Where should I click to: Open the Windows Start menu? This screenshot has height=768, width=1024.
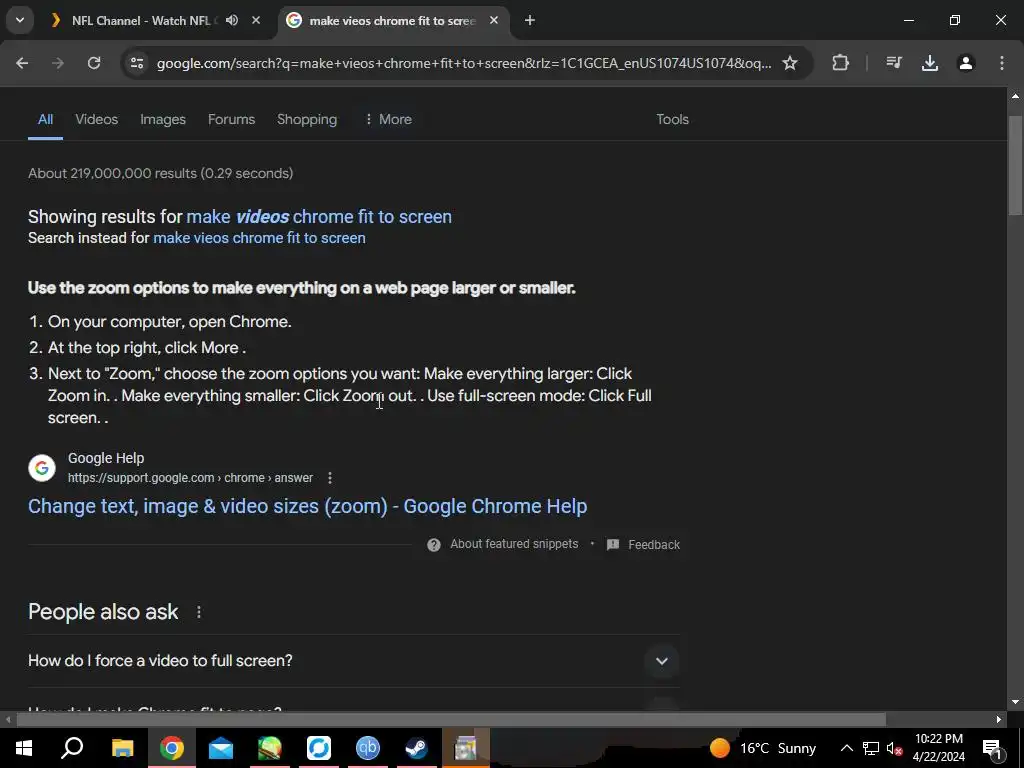click(x=24, y=748)
